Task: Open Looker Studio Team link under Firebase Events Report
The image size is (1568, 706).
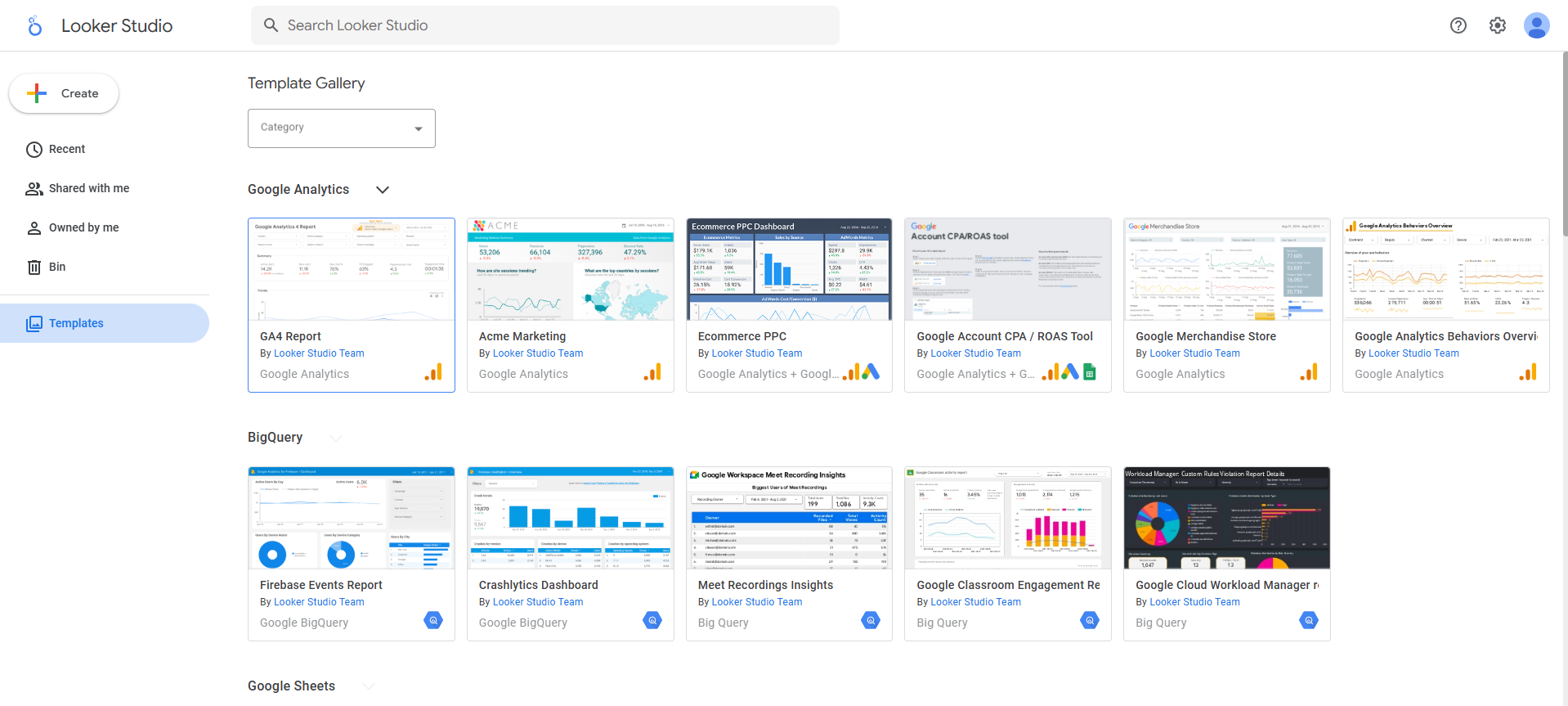Action: 319,602
